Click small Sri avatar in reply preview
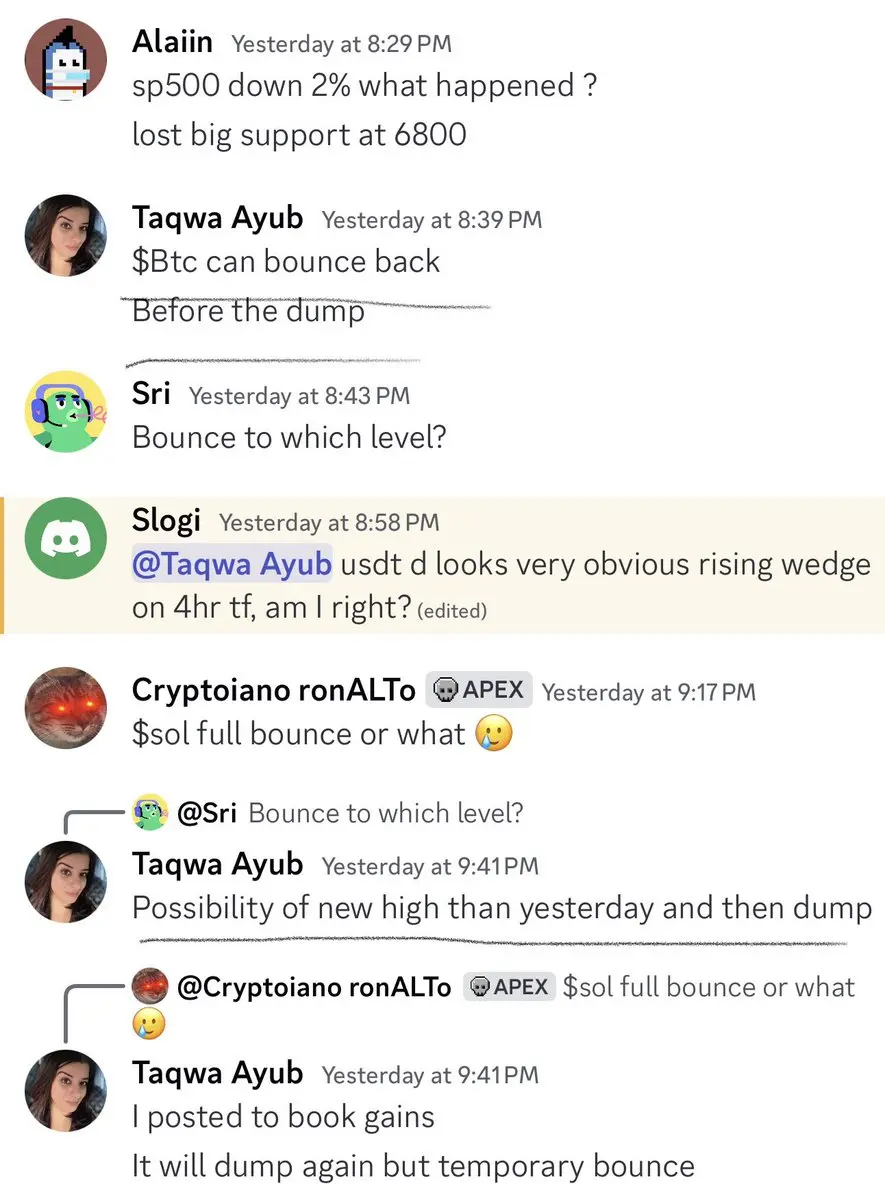This screenshot has height=1199, width=885. pyautogui.click(x=150, y=812)
